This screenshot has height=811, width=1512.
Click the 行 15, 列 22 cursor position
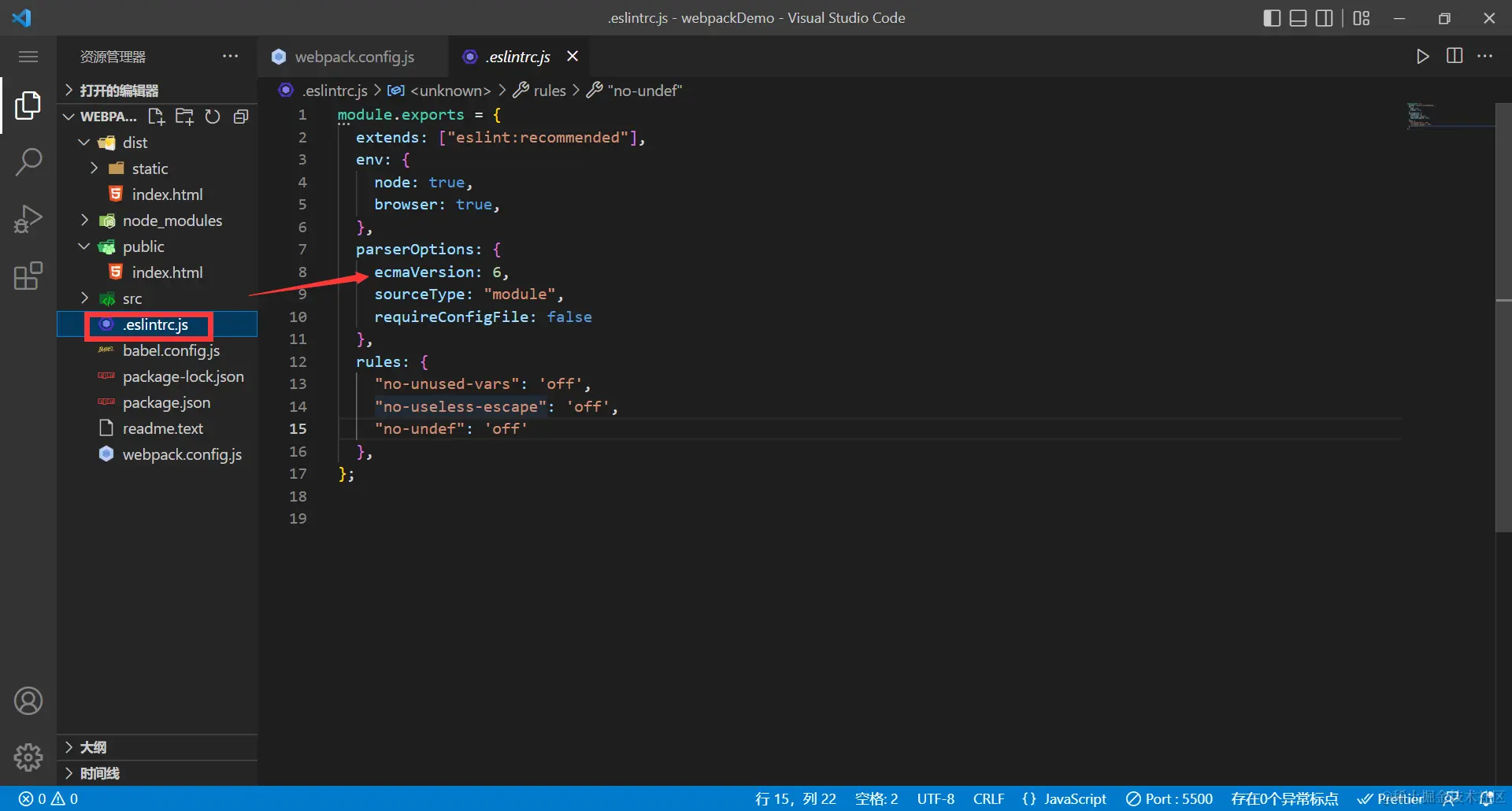[795, 798]
